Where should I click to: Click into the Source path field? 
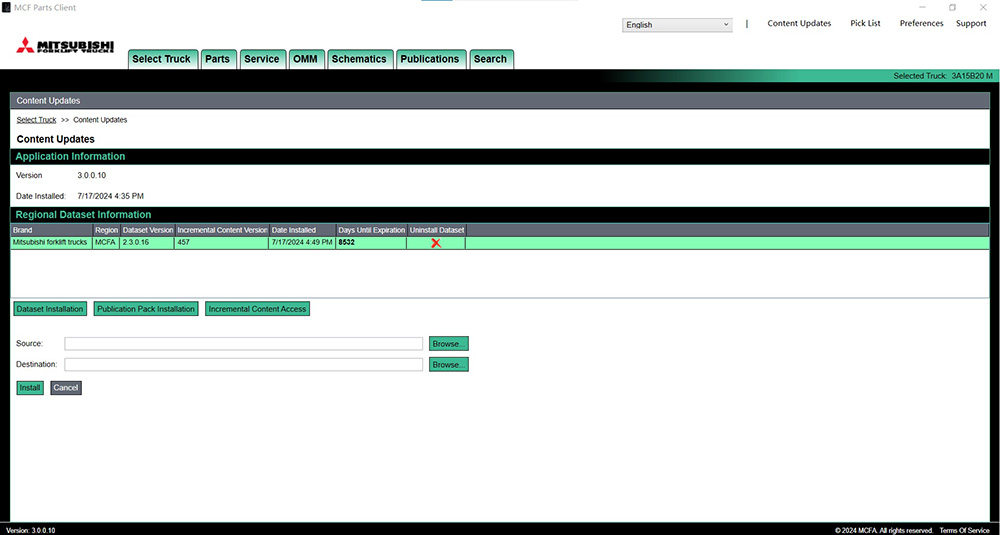click(244, 344)
